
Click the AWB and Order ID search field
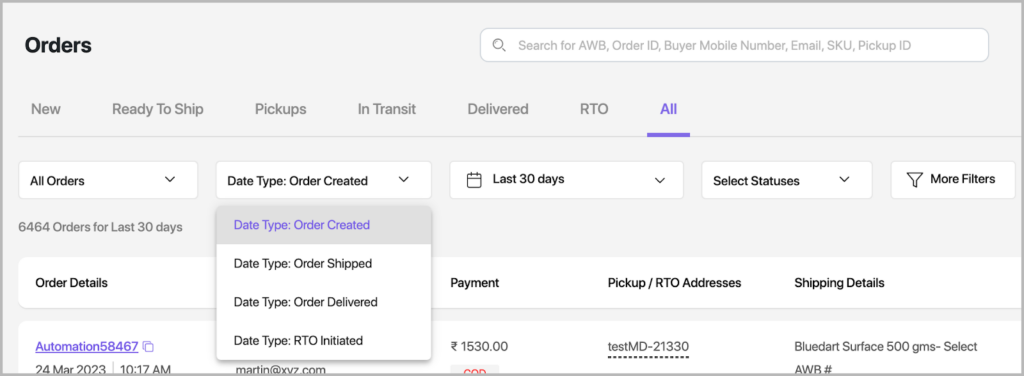(x=734, y=45)
